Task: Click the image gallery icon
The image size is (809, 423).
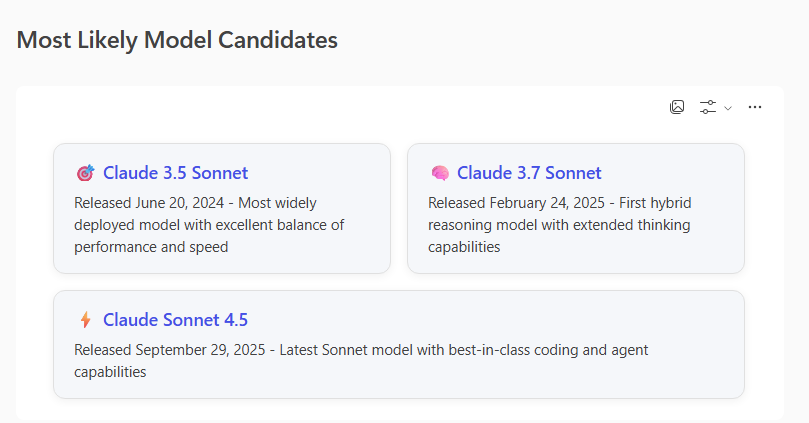Action: 677,107
